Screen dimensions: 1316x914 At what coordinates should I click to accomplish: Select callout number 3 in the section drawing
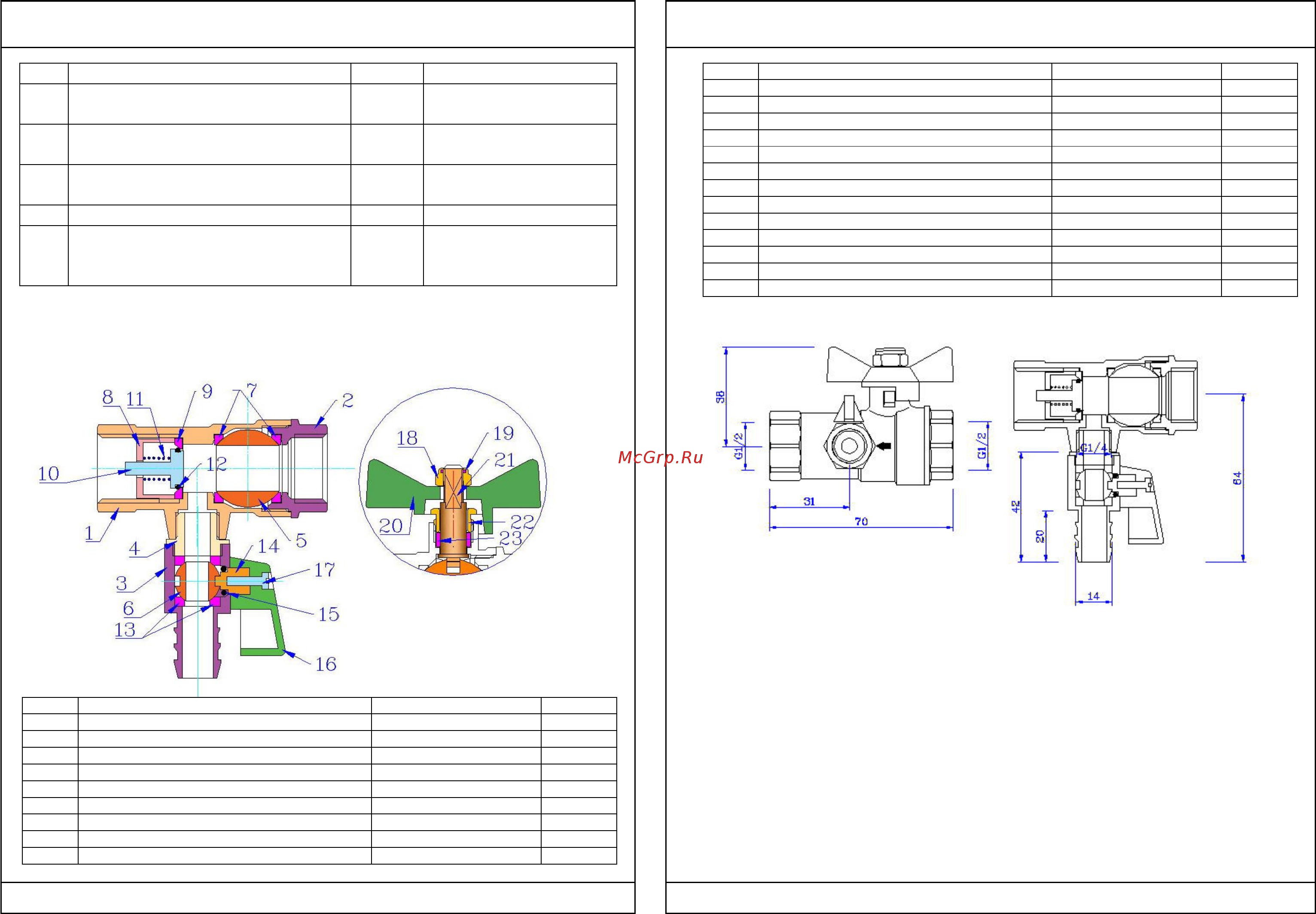coord(122,584)
